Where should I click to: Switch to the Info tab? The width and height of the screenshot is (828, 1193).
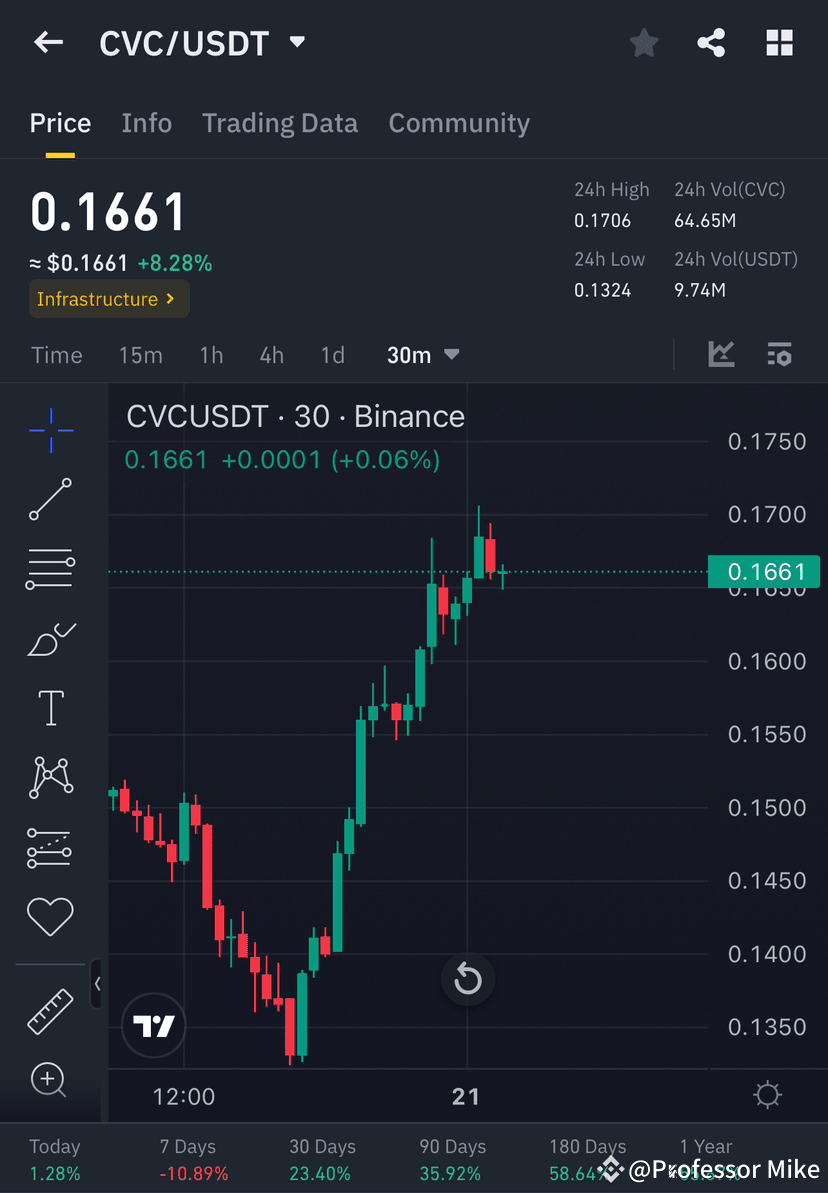[146, 122]
